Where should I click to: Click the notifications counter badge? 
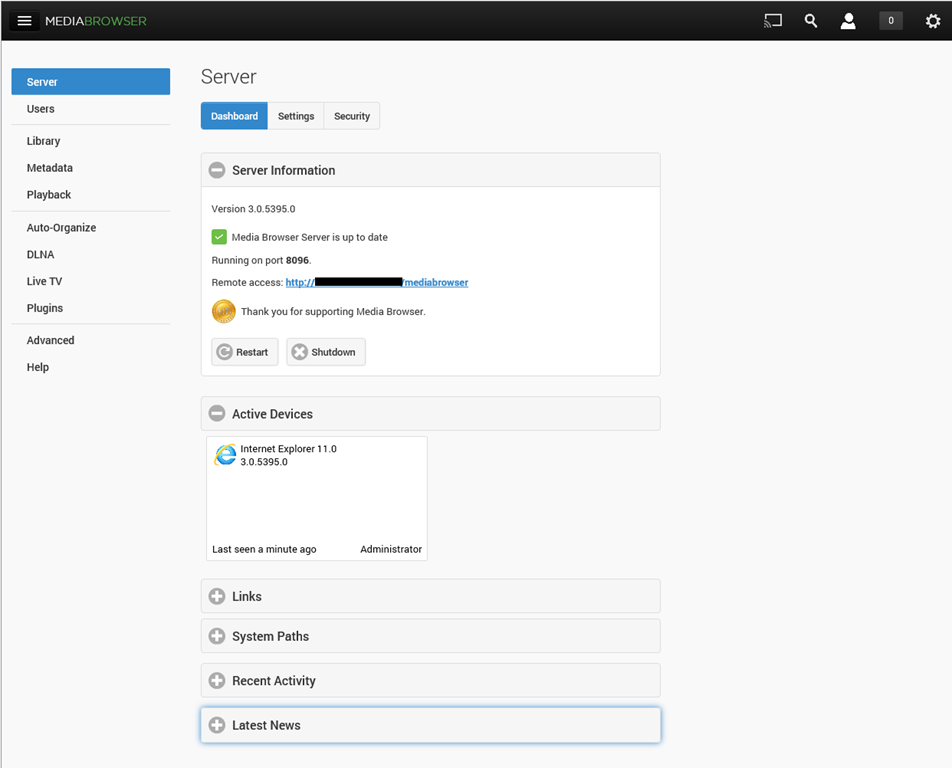pos(890,21)
